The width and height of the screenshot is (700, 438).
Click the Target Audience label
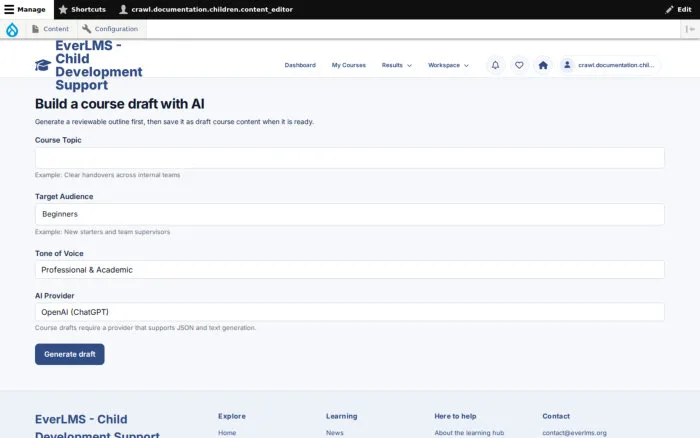tap(64, 196)
